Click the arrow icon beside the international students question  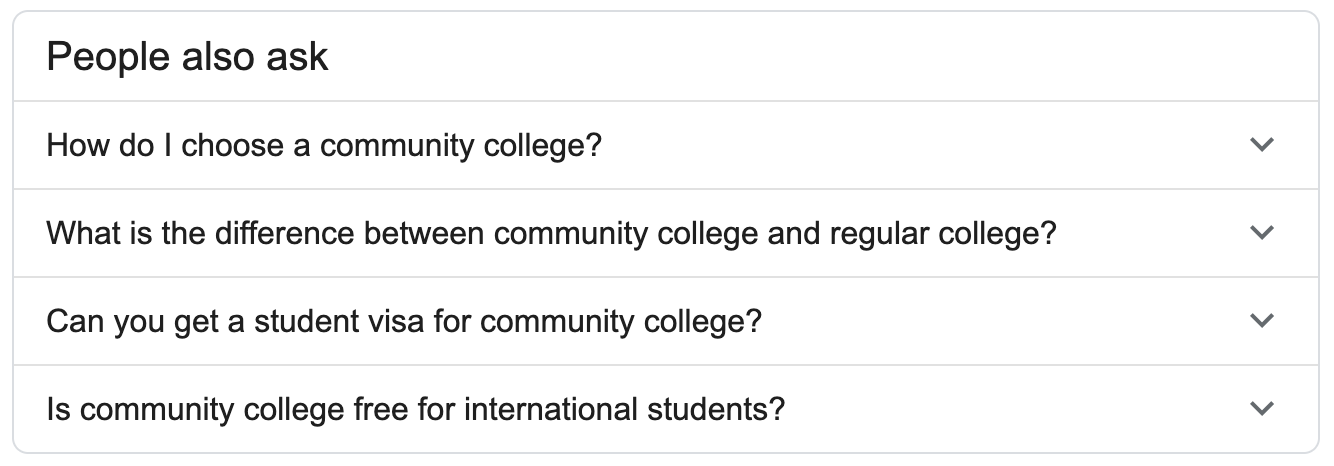[x=1262, y=409]
